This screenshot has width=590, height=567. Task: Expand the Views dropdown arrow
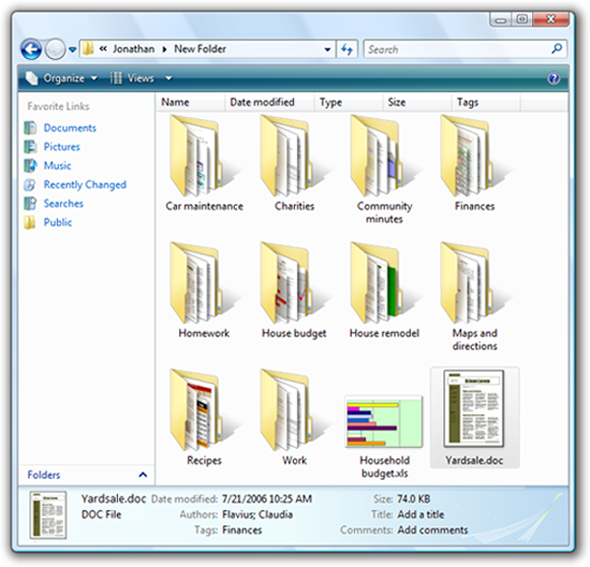click(x=169, y=78)
